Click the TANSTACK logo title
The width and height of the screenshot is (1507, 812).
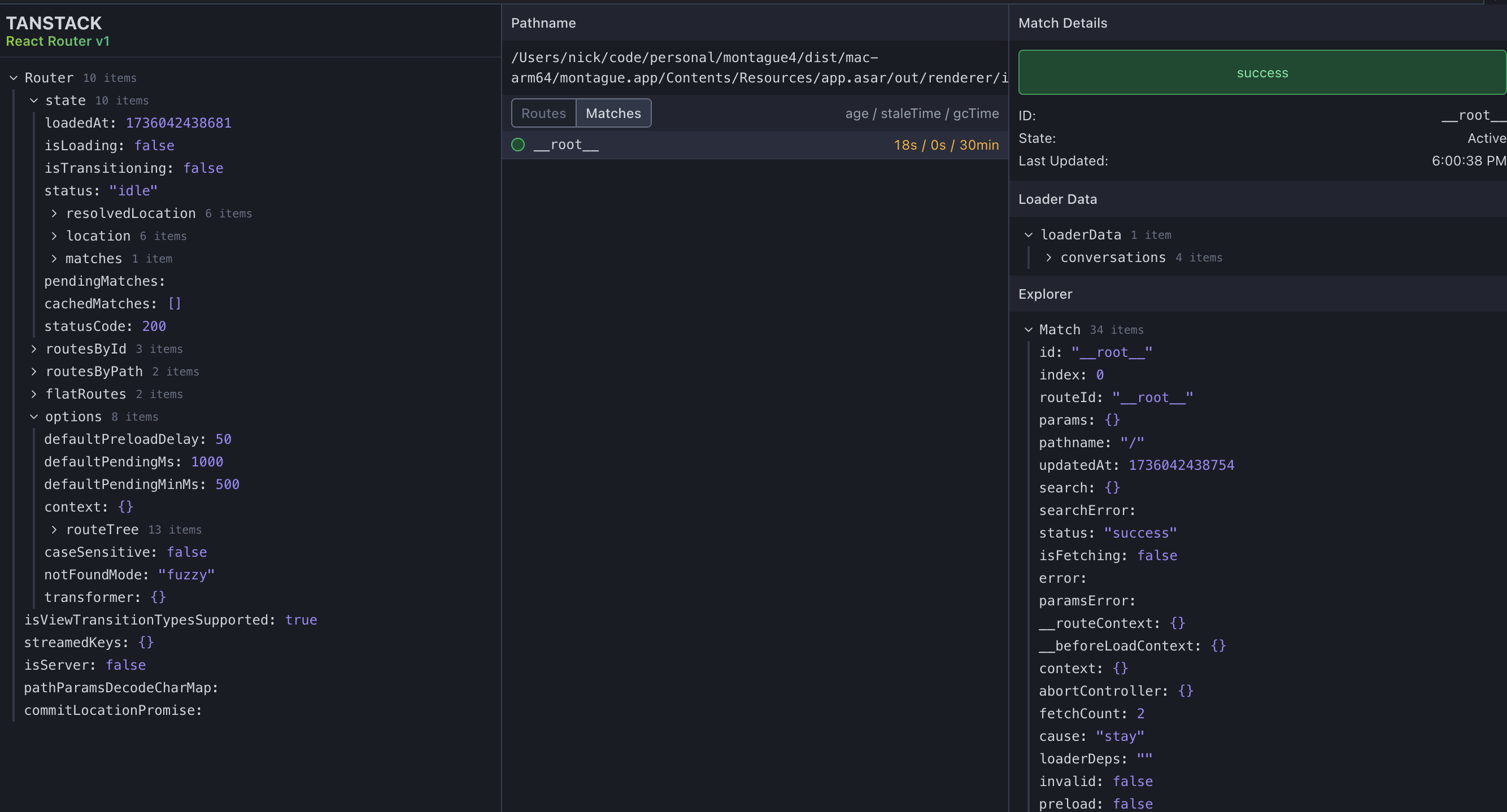point(54,23)
